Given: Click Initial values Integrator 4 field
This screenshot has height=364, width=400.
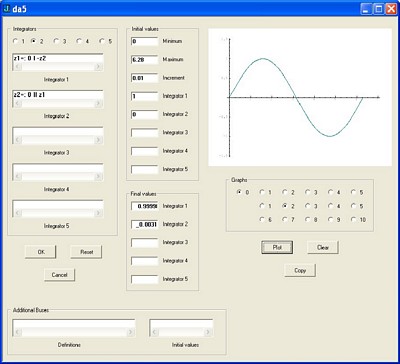Looking at the screenshot, I should tap(145, 151).
